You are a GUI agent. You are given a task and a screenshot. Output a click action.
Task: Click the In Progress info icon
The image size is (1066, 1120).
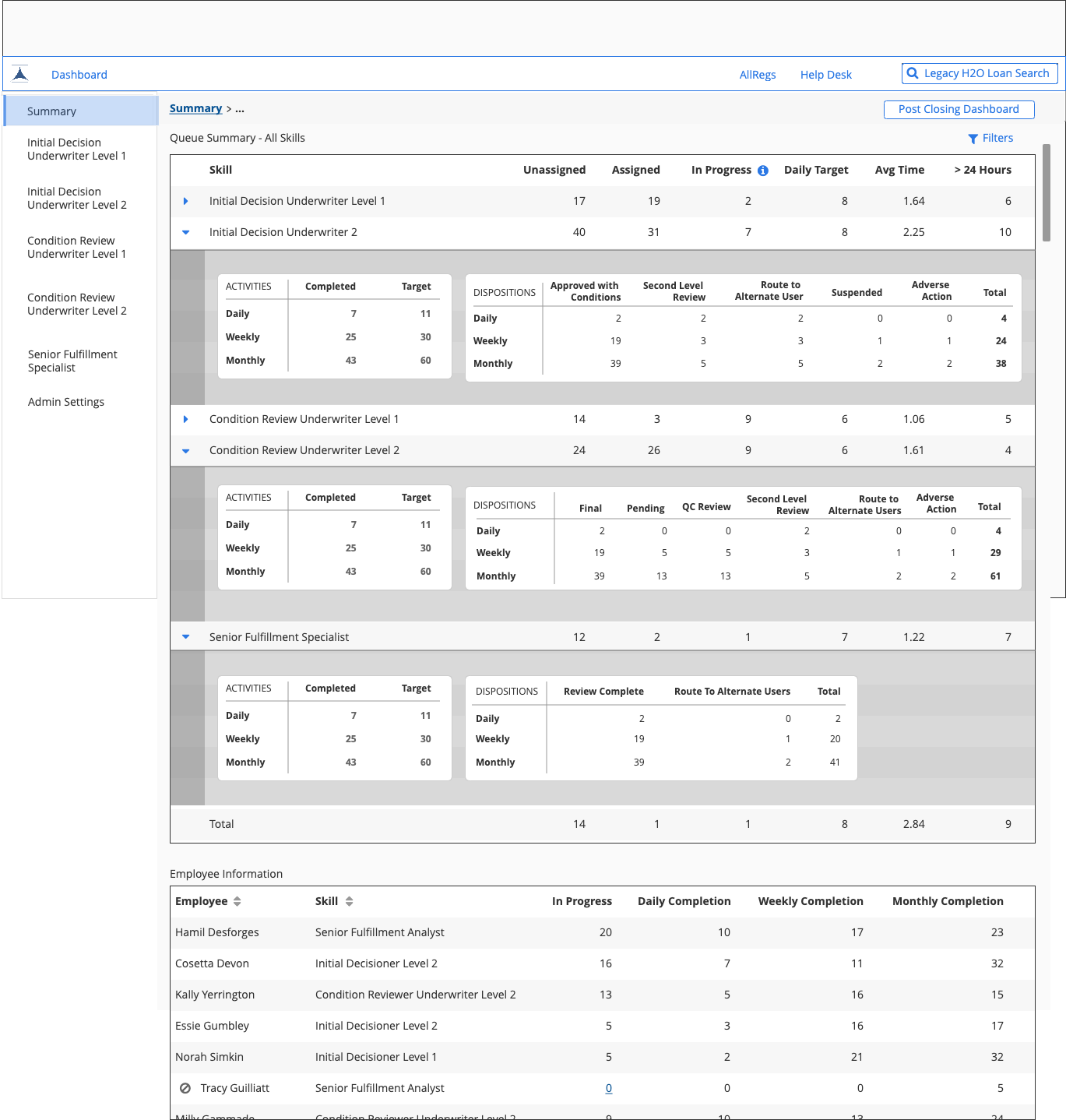pos(763,171)
